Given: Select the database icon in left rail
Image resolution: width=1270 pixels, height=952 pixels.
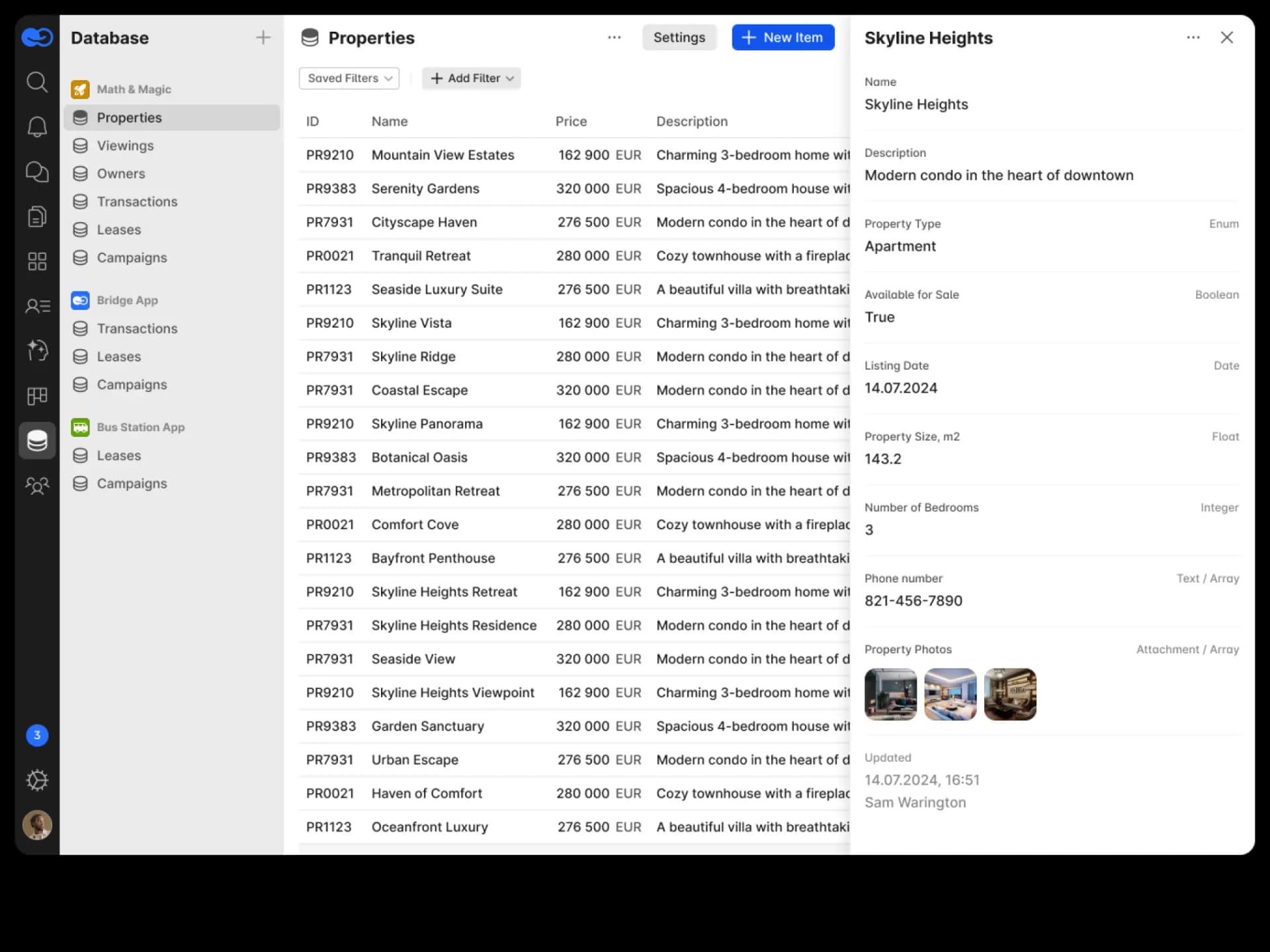Looking at the screenshot, I should click(37, 440).
